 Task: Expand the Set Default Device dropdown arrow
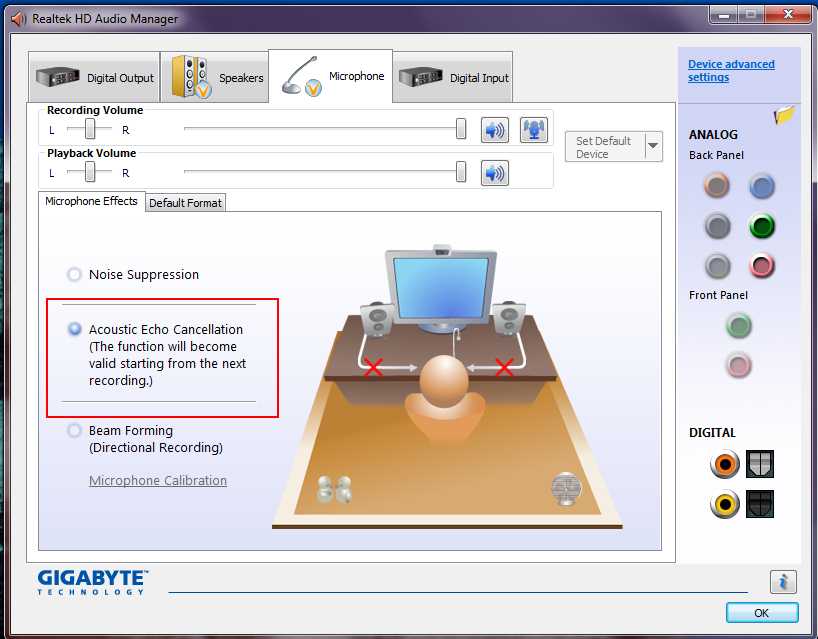653,147
